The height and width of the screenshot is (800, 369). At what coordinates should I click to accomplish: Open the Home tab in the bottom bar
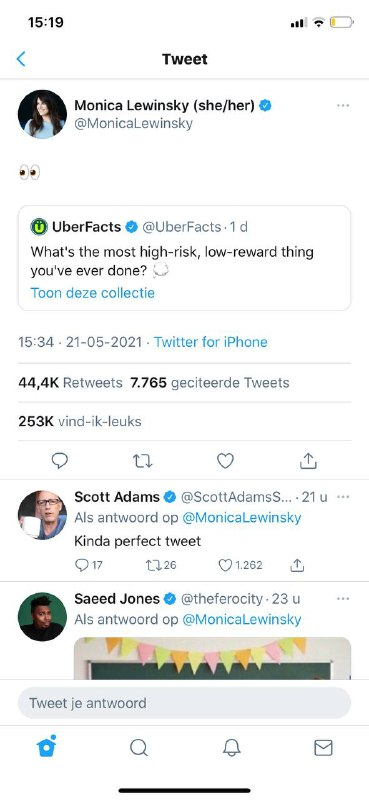point(46,747)
